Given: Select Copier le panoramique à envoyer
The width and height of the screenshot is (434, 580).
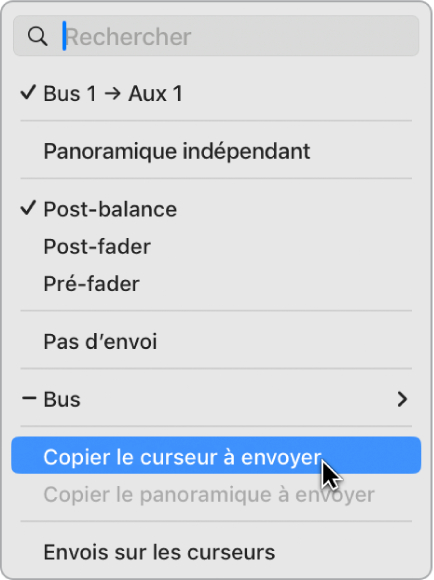Looking at the screenshot, I should click(x=216, y=495).
